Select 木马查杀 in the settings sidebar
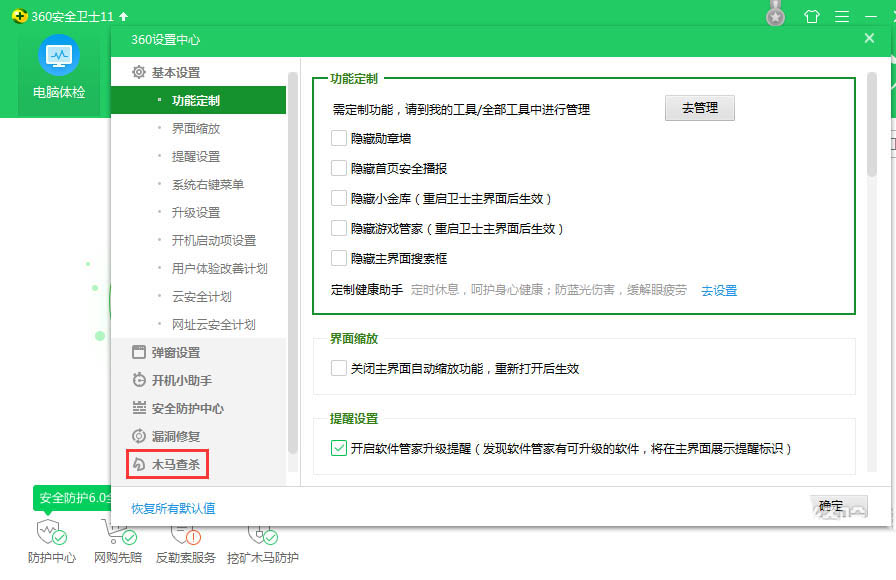 pos(175,465)
